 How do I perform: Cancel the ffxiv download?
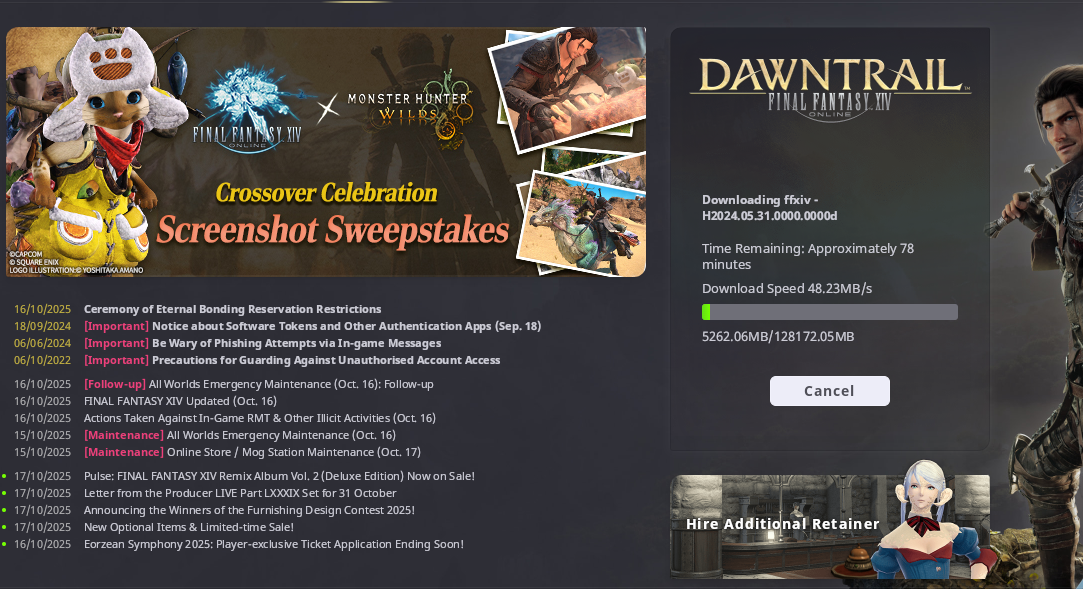tap(830, 391)
